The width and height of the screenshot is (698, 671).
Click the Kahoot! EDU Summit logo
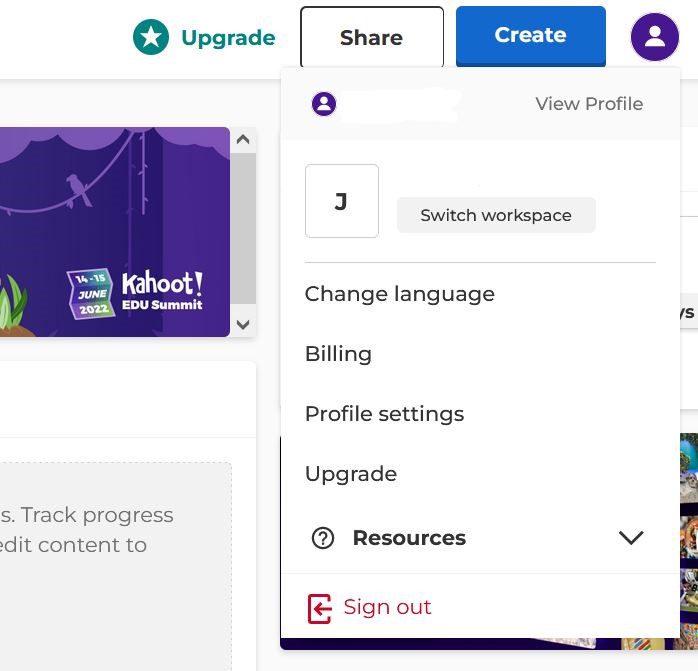coord(162,290)
